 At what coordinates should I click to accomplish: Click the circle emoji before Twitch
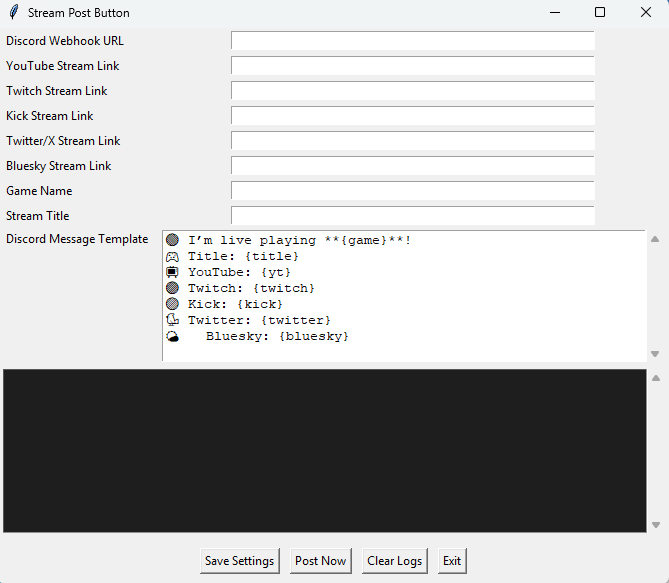(x=172, y=288)
